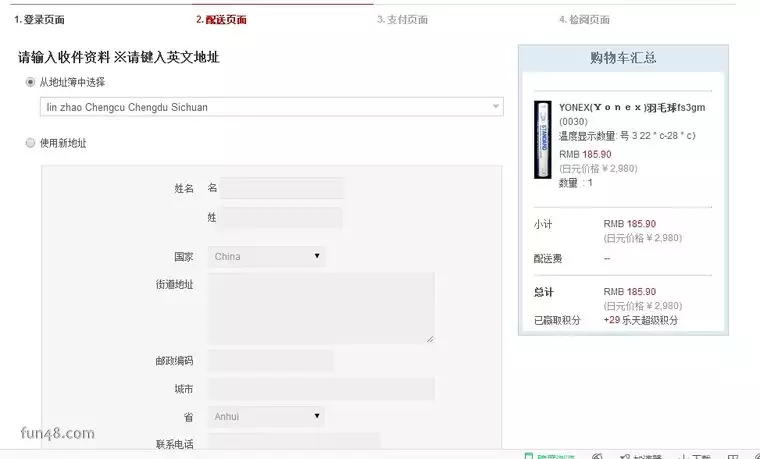
Task: Click the 总计 'RMB 185.90' total amount
Action: coord(630,292)
